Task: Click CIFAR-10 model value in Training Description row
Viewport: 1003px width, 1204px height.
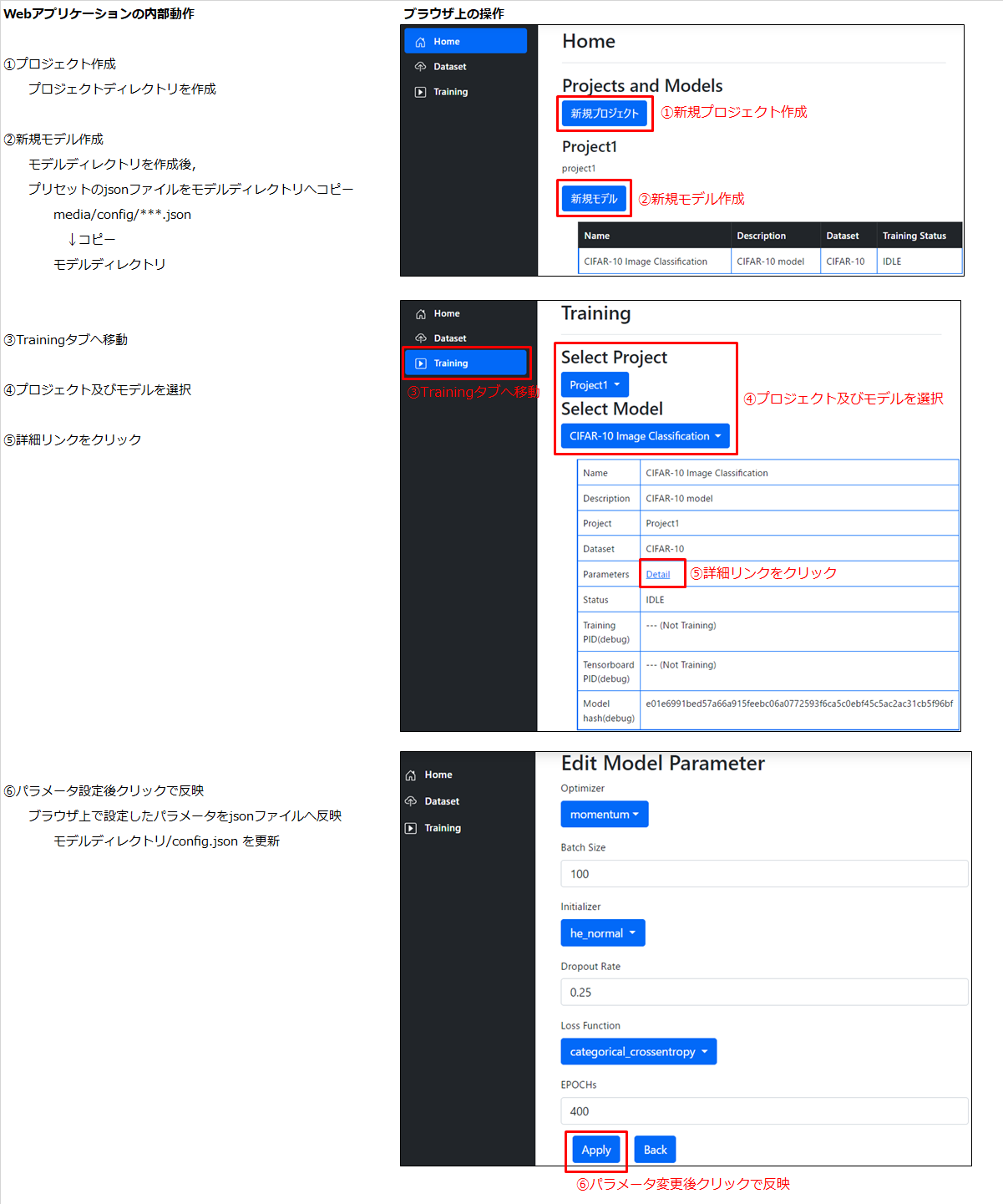Action: (679, 499)
